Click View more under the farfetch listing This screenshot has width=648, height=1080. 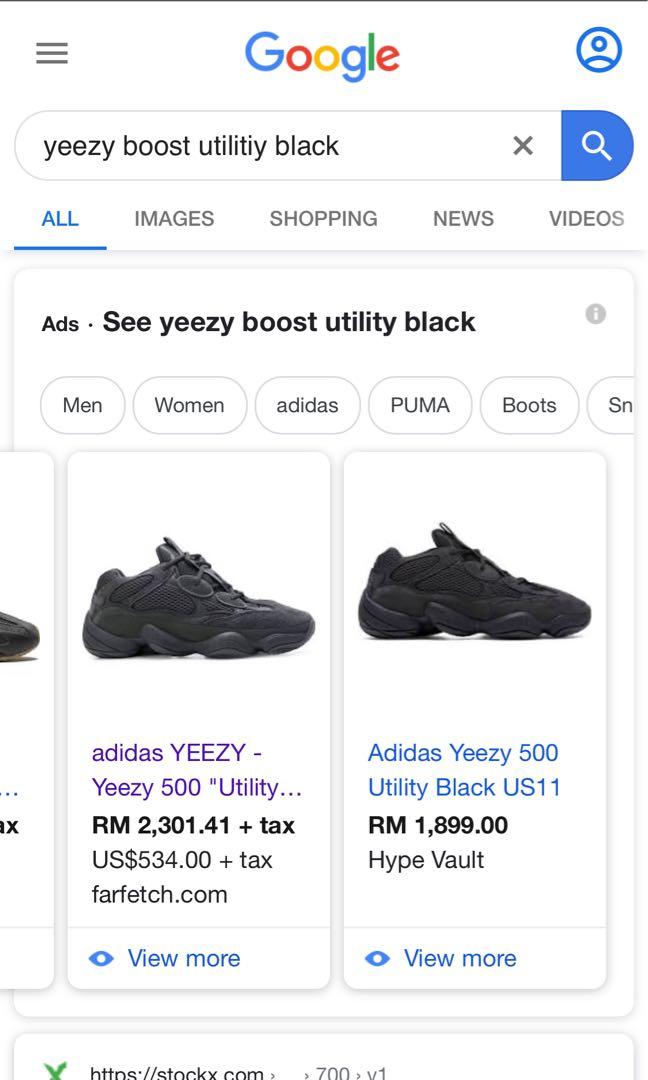(x=183, y=958)
